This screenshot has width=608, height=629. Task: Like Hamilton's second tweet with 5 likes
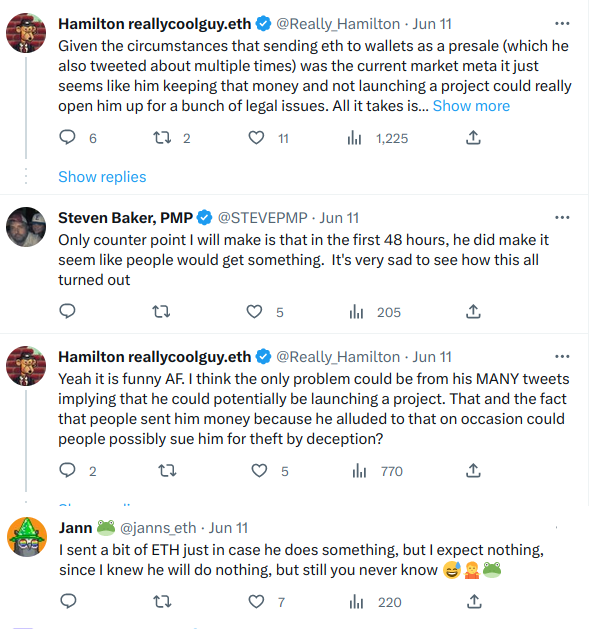[260, 471]
